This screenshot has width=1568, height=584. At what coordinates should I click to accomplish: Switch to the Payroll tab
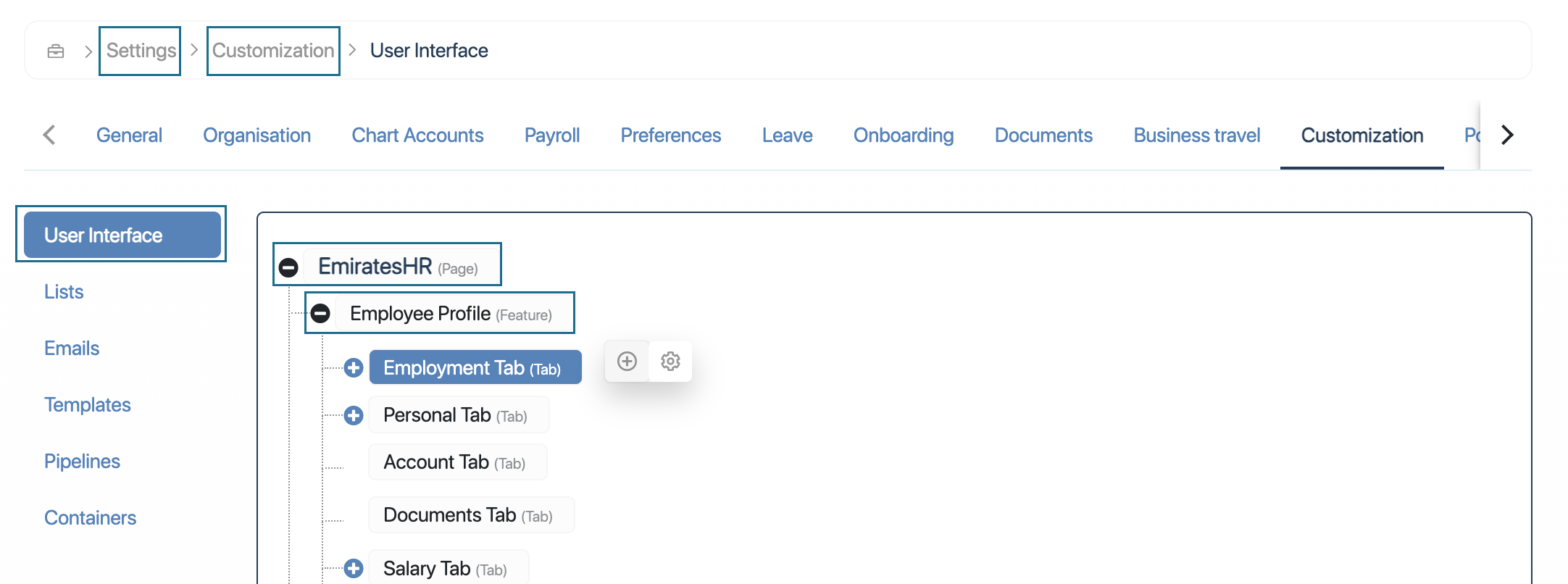coord(551,135)
